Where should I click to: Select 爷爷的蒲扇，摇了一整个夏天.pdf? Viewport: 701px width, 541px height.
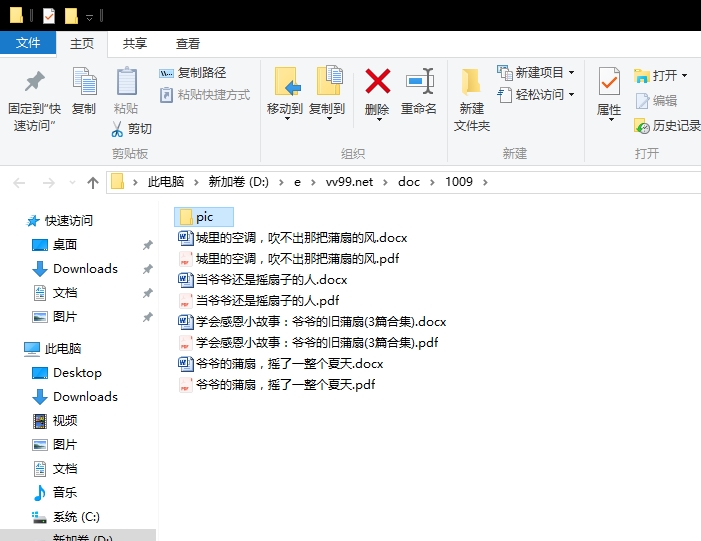pyautogui.click(x=277, y=385)
